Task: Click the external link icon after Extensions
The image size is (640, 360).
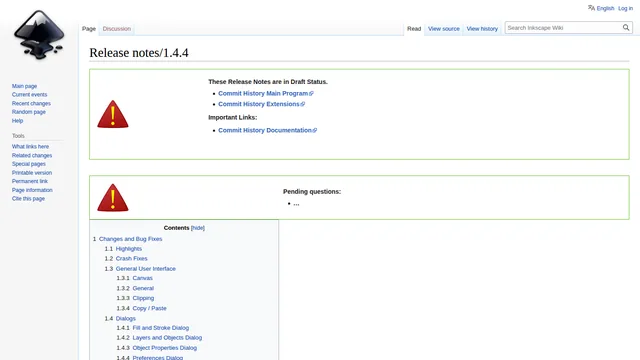Action: pos(303,104)
